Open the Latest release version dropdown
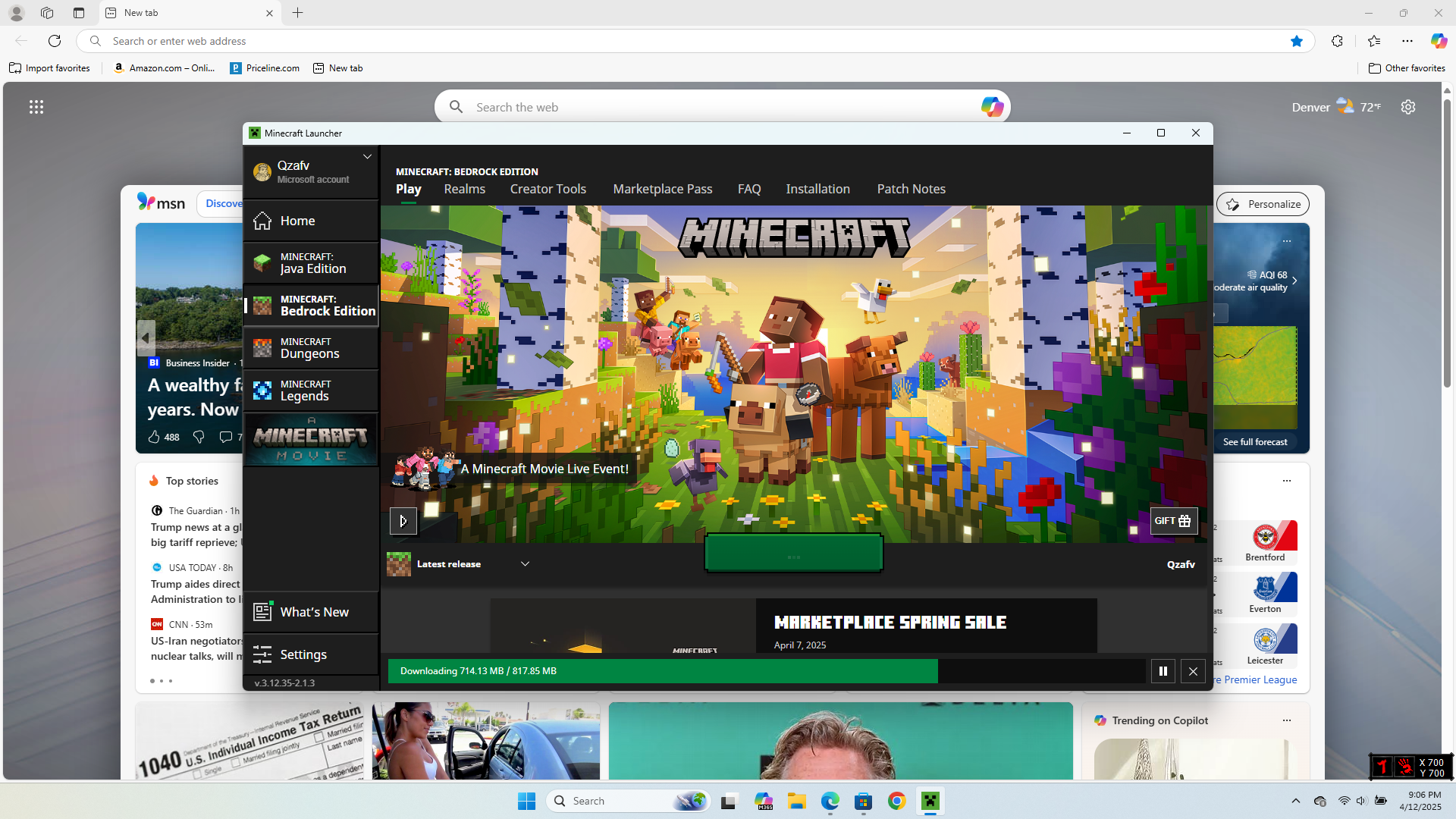Viewport: 1456px width, 819px height. coord(459,564)
